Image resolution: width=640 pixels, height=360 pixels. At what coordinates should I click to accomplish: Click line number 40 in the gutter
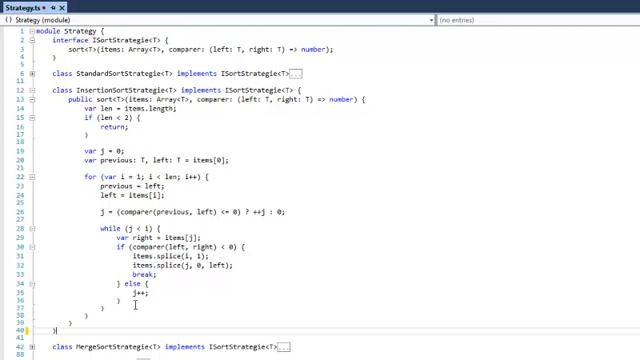point(20,331)
